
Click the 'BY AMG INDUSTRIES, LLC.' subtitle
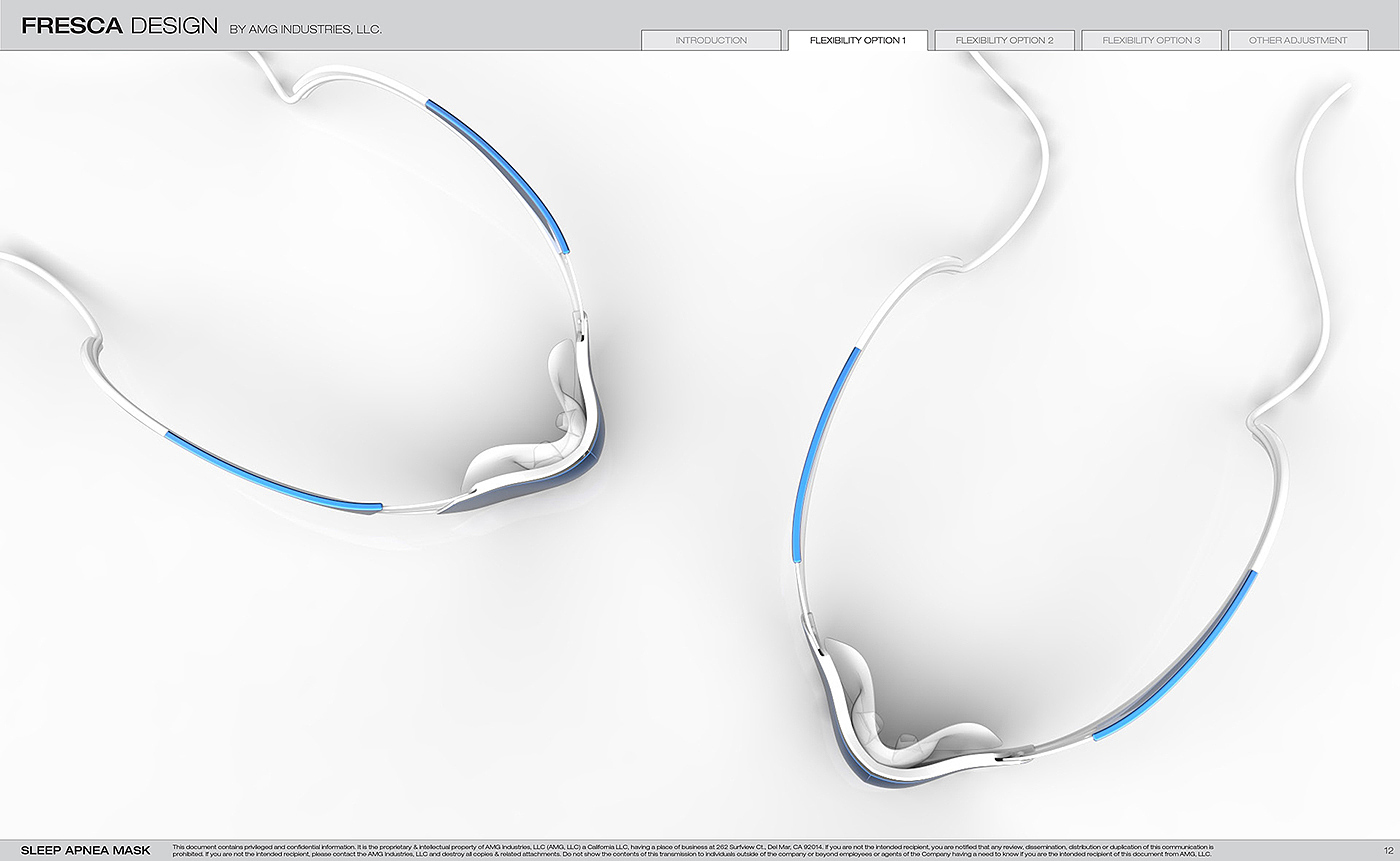(x=306, y=30)
